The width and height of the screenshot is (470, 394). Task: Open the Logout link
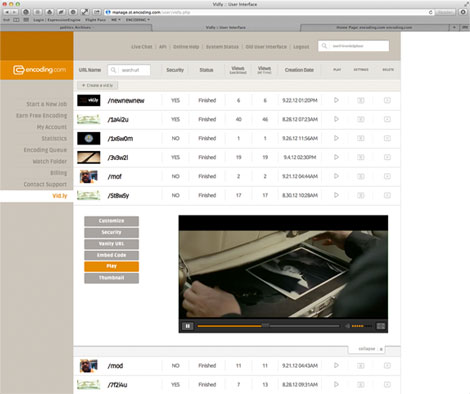[x=301, y=47]
